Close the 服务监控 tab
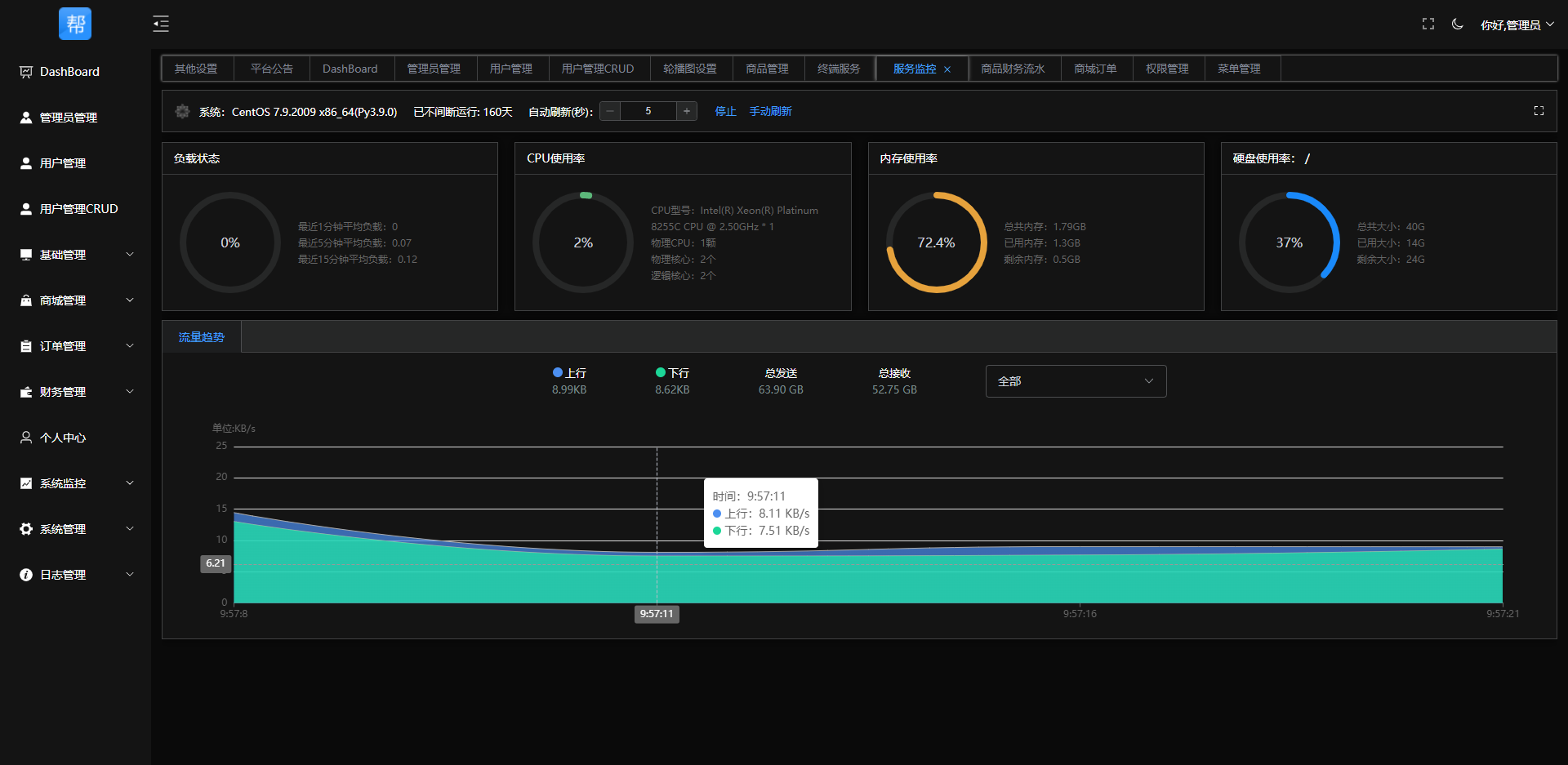The width and height of the screenshot is (1568, 765). click(947, 69)
